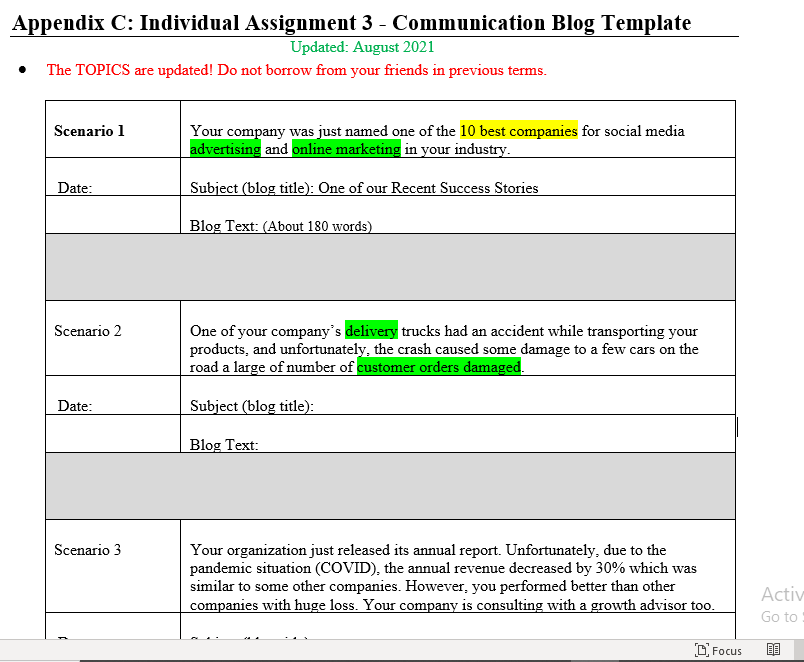Click the green highlighted word 'delivery'
Viewport: 804px width, 662px height.
point(370,331)
